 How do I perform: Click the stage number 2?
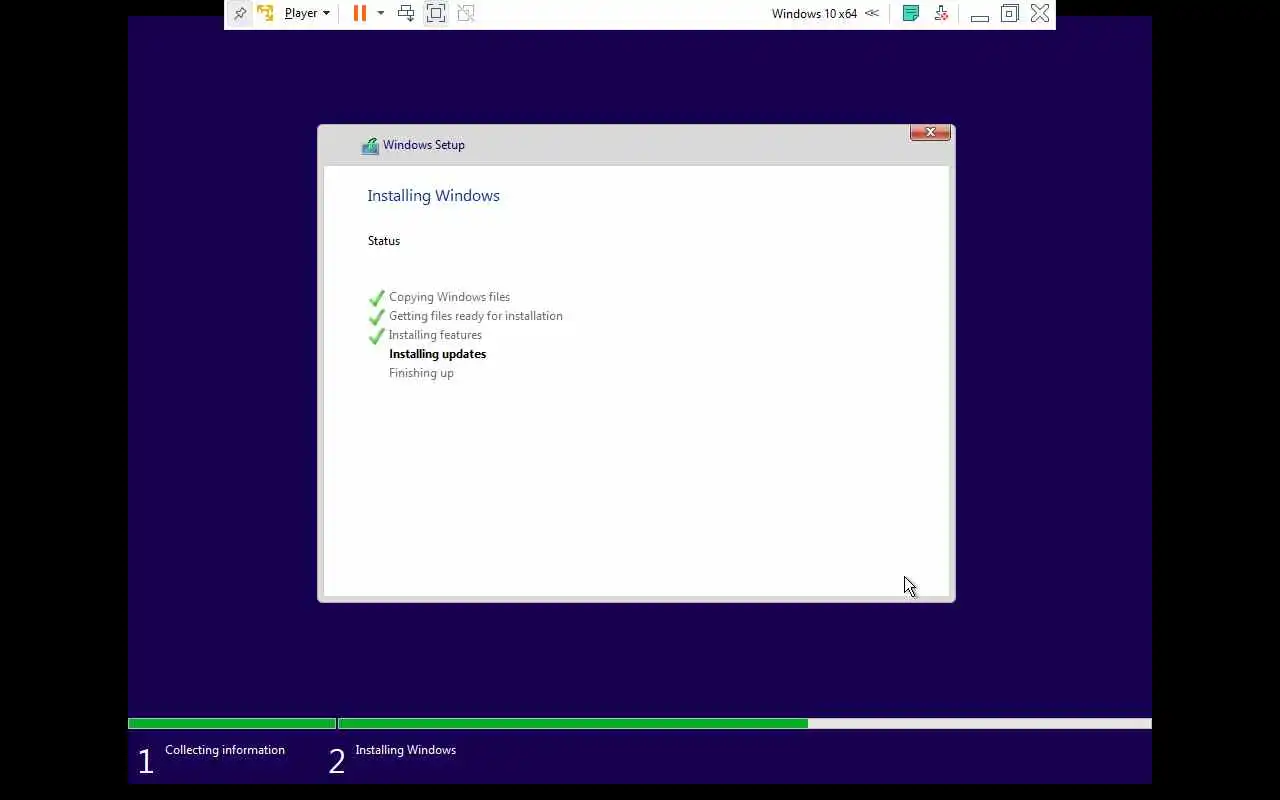(337, 762)
